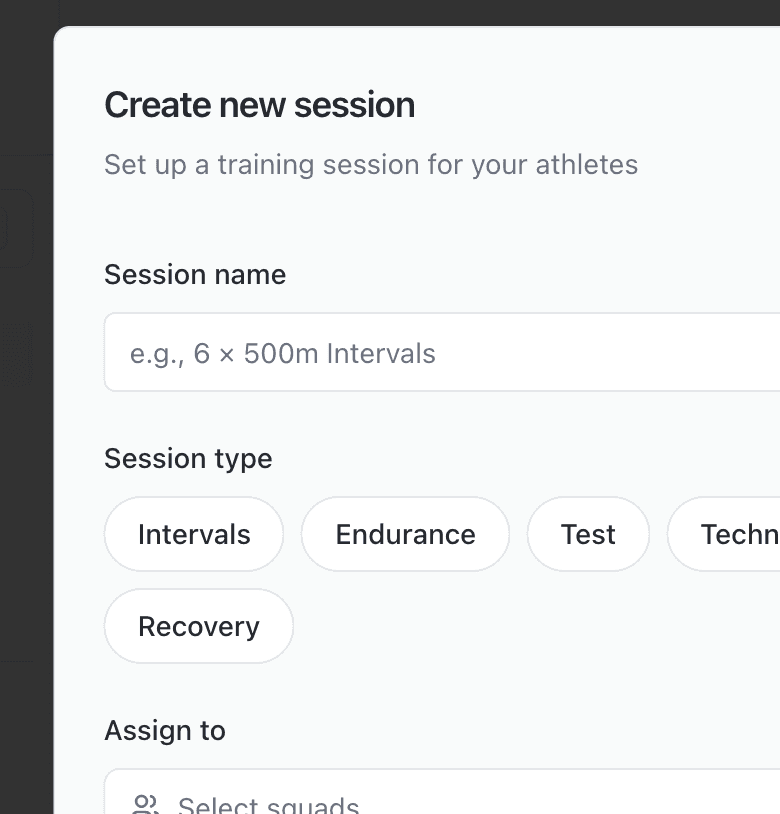Click the 'Session type' section label

188,459
